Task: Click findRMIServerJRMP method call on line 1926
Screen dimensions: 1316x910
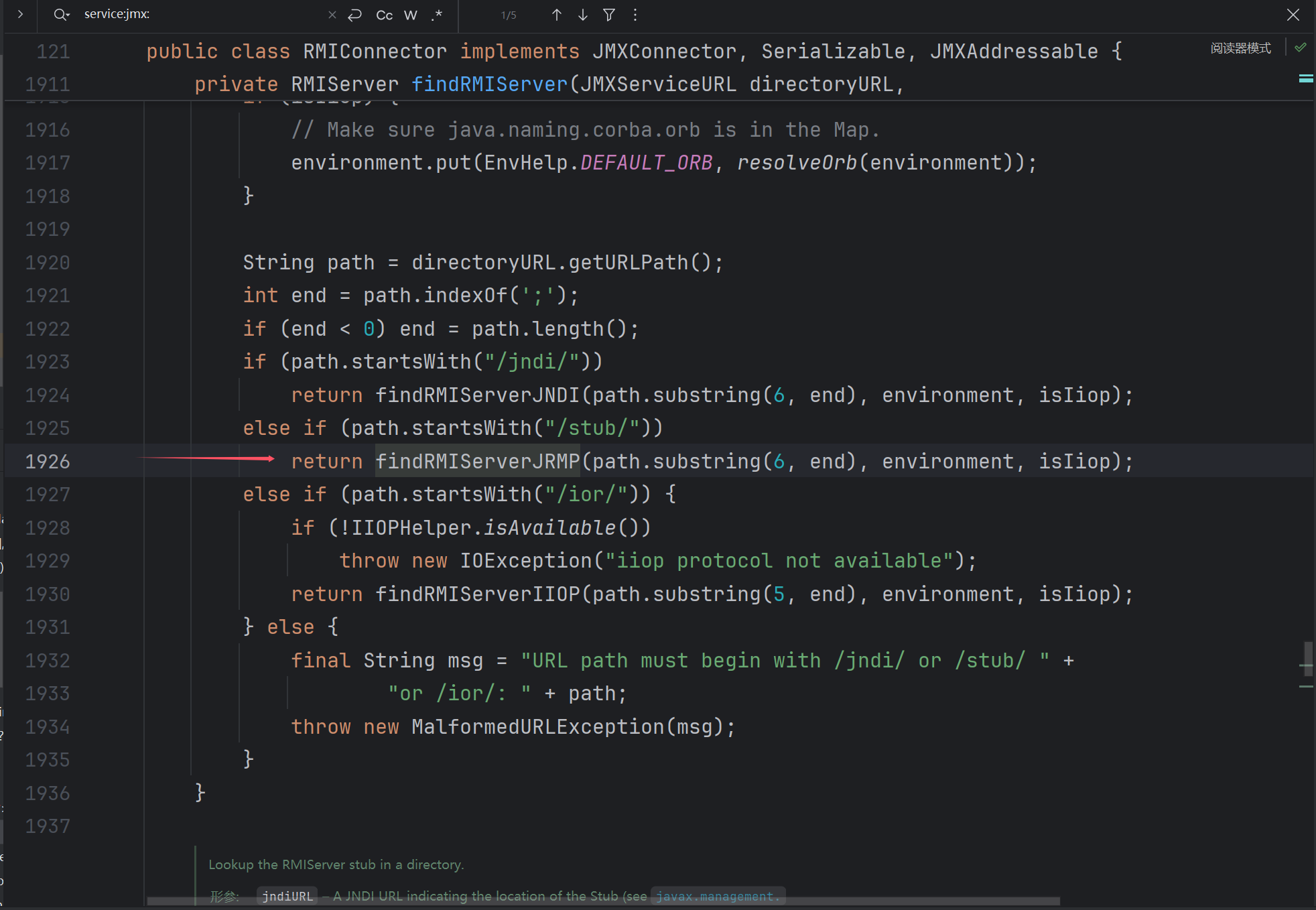Action: click(477, 461)
